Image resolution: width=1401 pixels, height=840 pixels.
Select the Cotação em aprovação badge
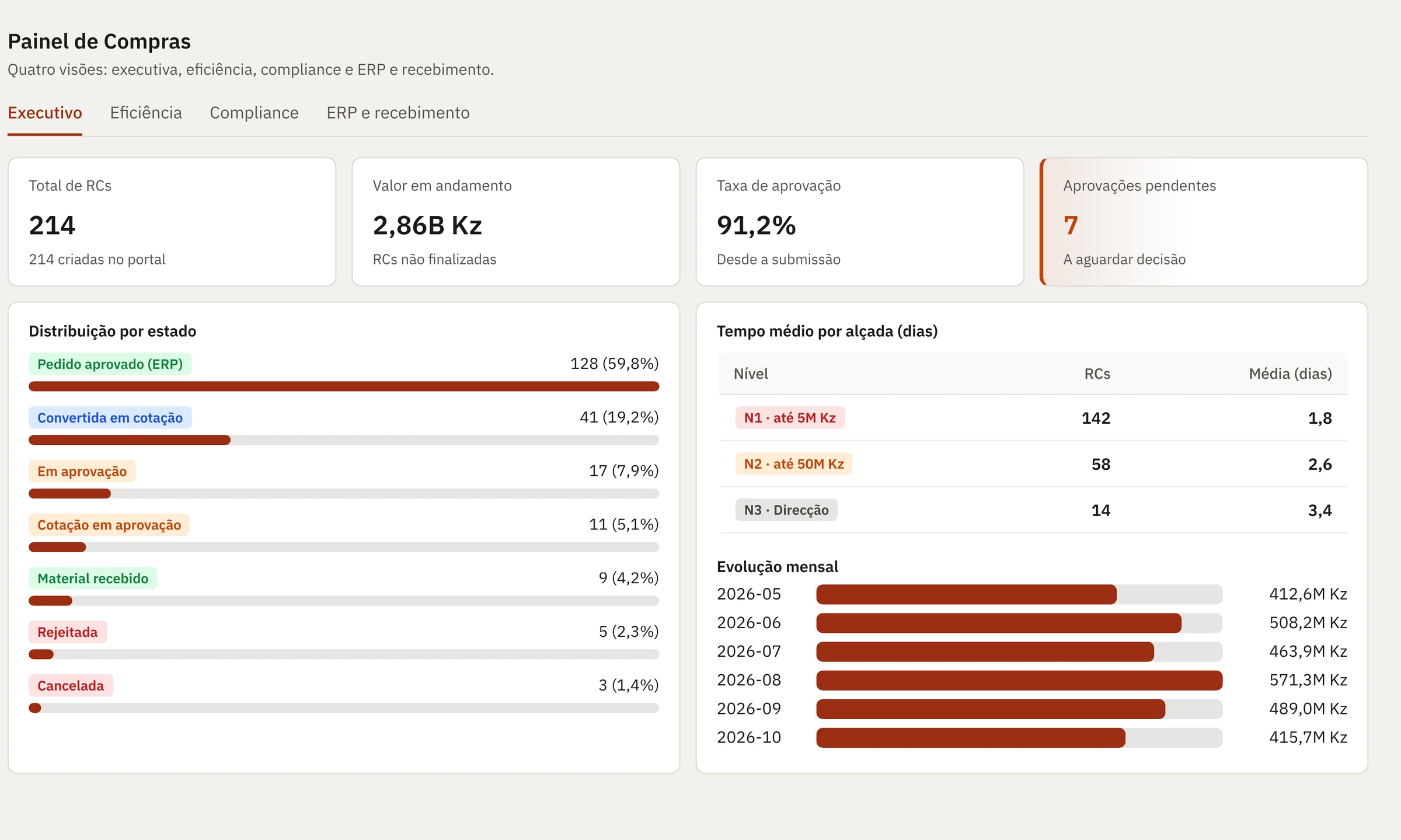(x=109, y=525)
